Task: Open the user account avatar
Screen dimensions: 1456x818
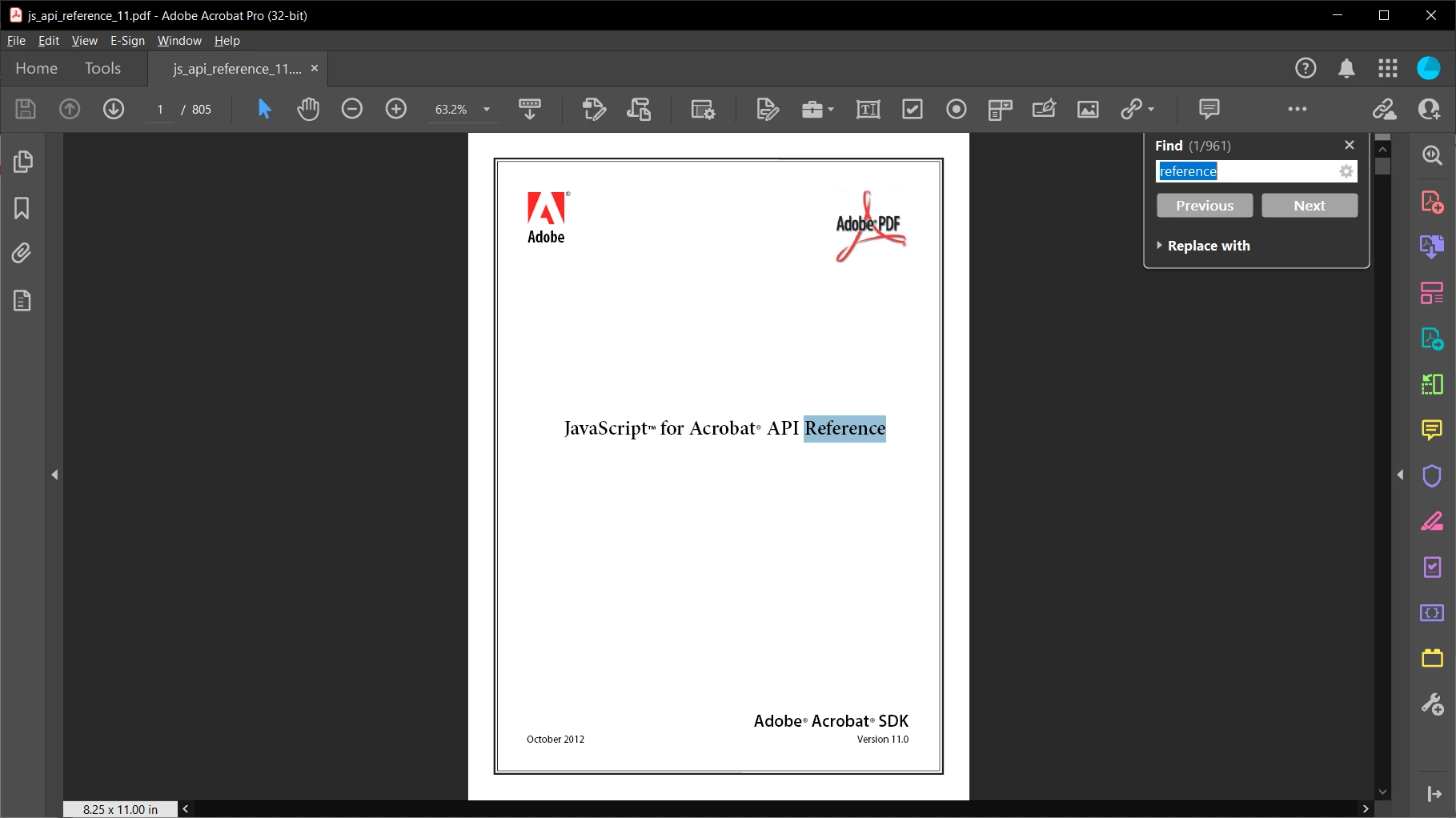Action: coord(1429,69)
